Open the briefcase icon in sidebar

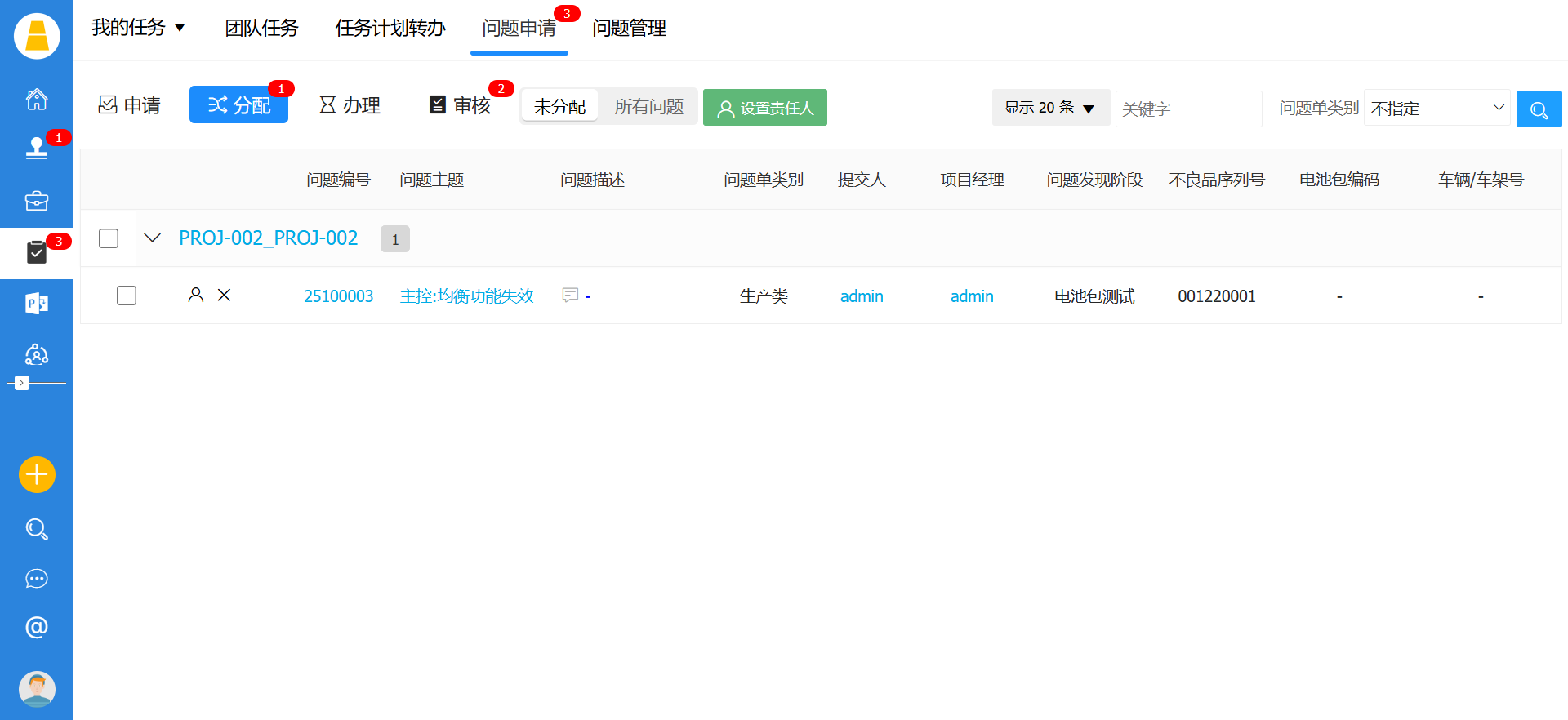pyautogui.click(x=37, y=201)
